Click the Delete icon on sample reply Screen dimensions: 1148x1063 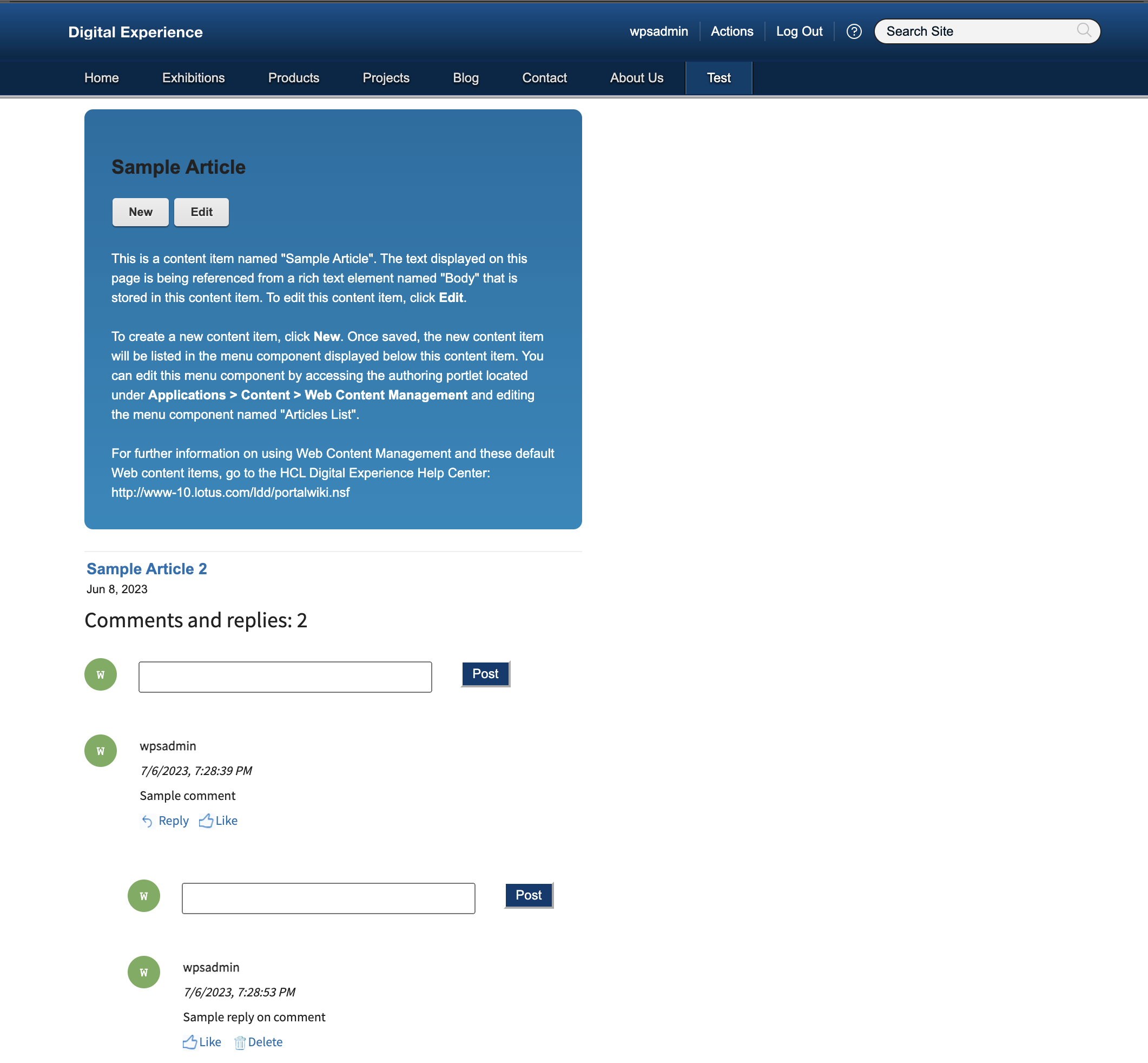[240, 1041]
